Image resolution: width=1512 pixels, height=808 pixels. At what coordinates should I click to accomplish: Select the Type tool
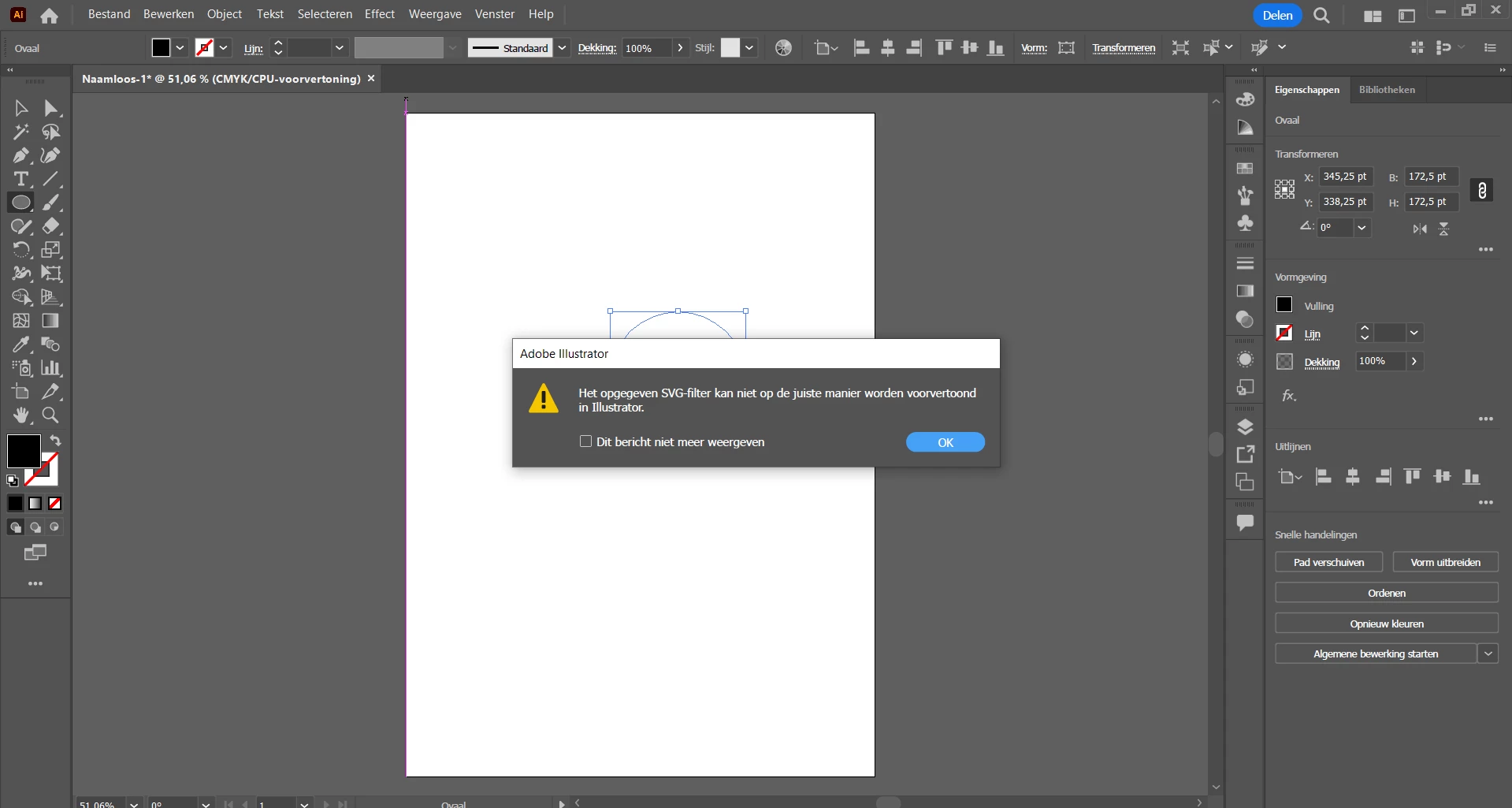(21, 179)
